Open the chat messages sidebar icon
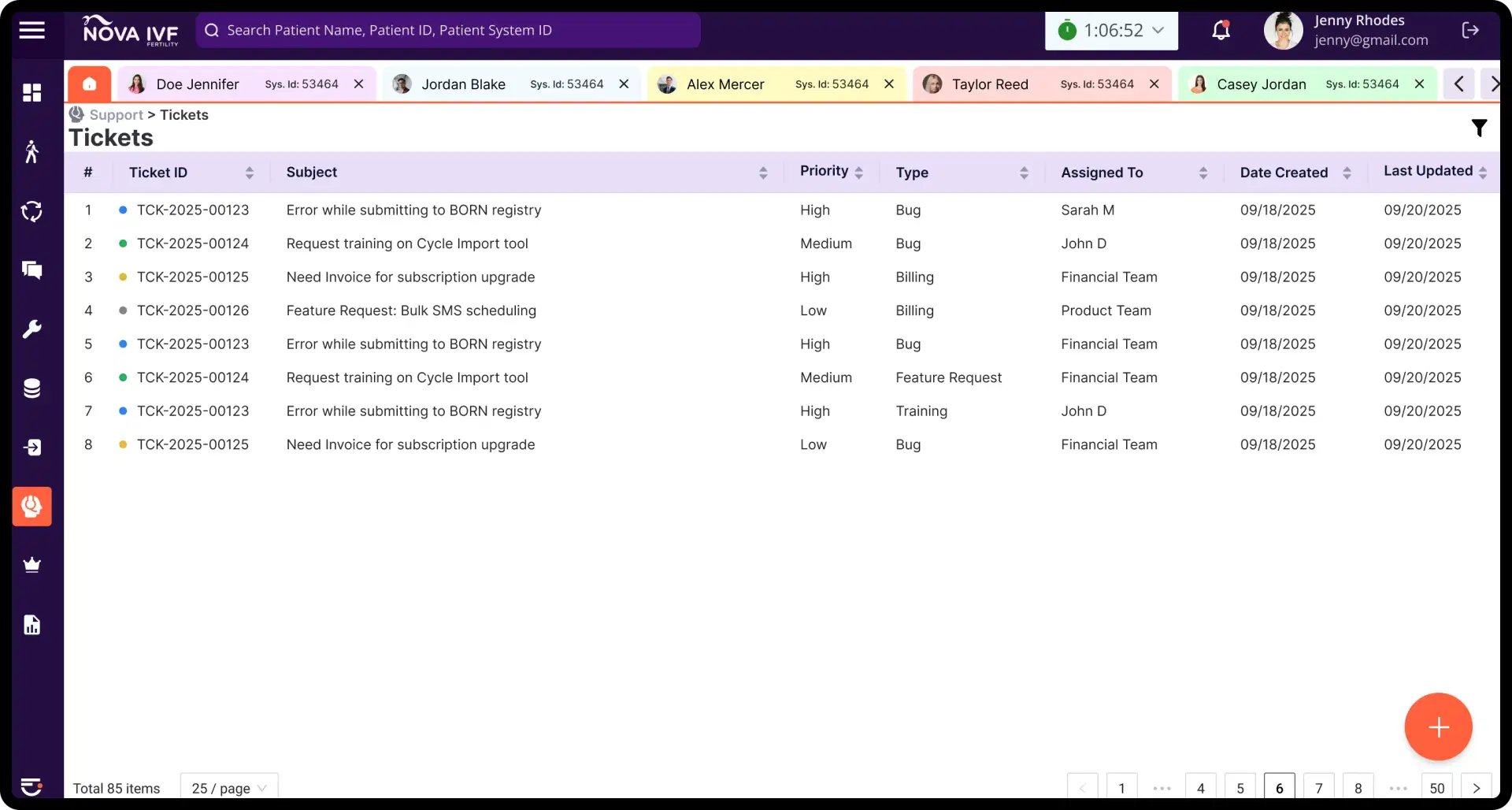This screenshot has width=1512, height=810. click(x=32, y=270)
